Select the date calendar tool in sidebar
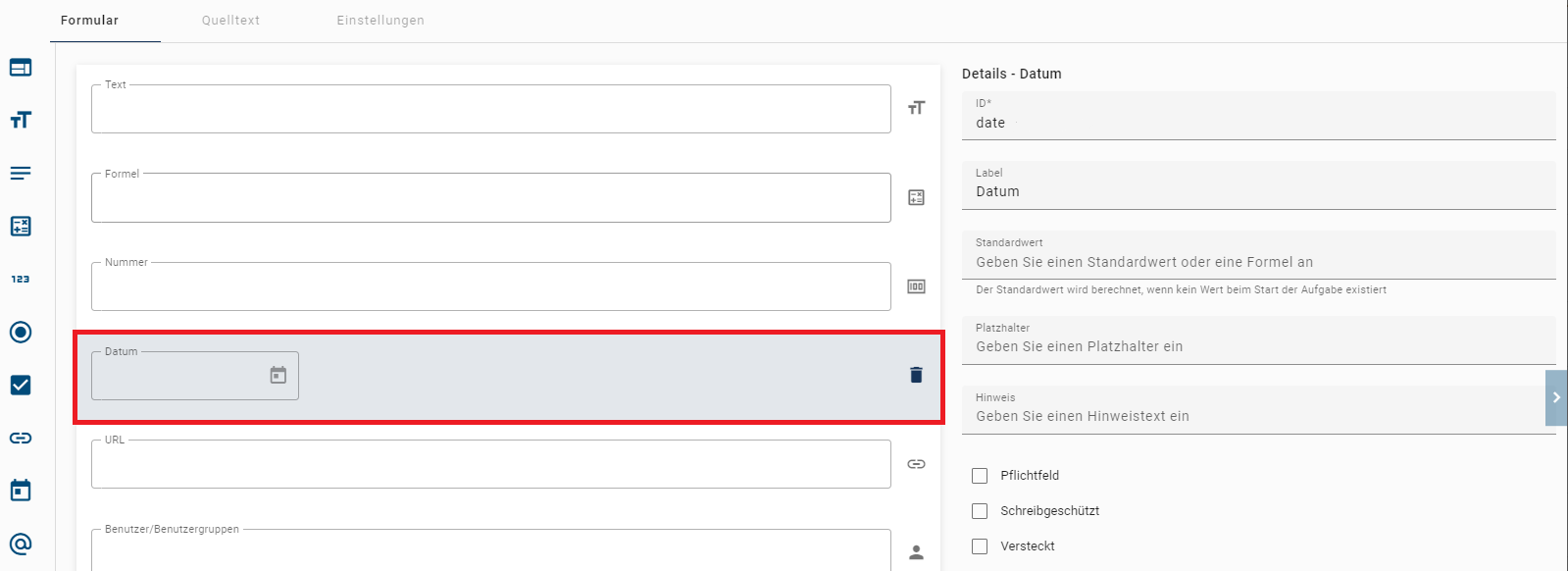Viewport: 1568px width, 571px height. [x=21, y=491]
